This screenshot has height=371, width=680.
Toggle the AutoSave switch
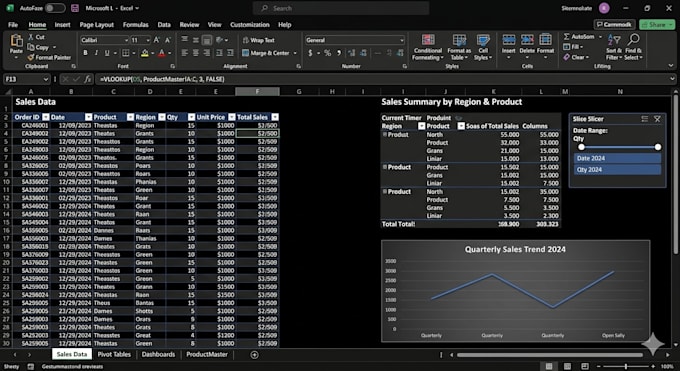point(56,8)
